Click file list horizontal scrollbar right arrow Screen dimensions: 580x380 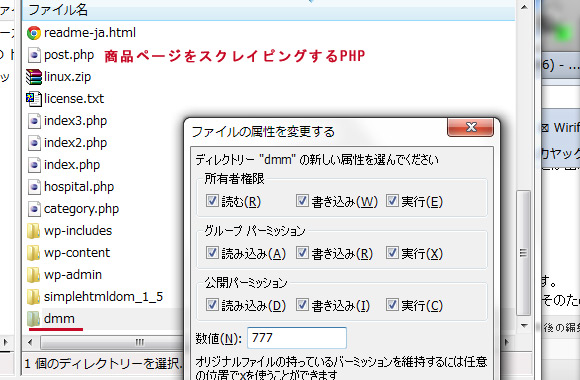click(x=507, y=342)
